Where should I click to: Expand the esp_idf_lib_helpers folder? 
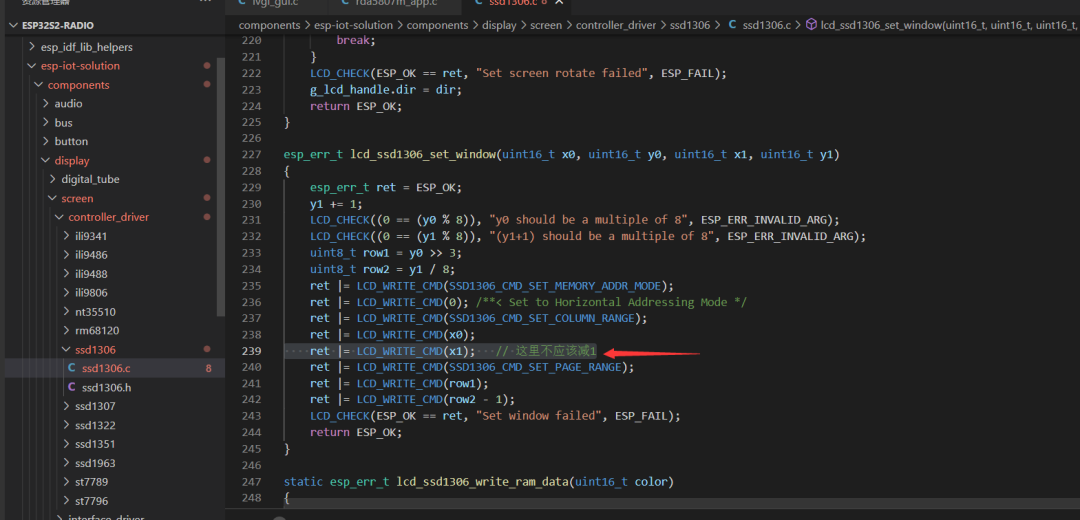point(32,47)
